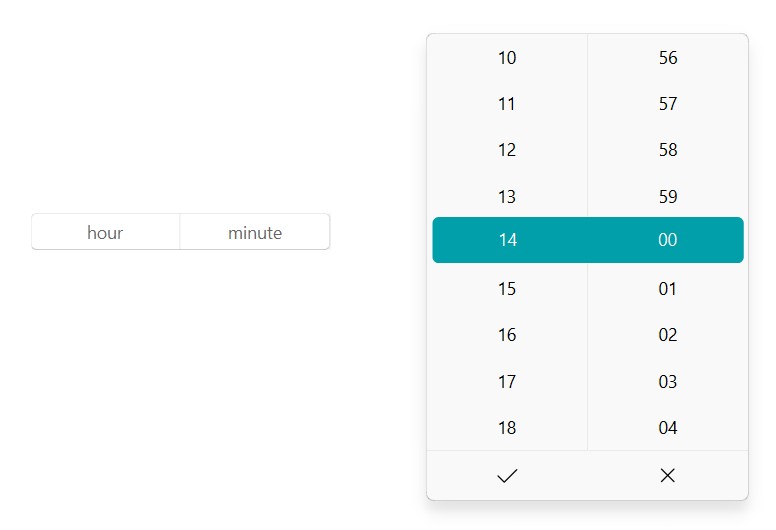This screenshot has width=776, height=530.
Task: Select hour 18 in the list
Action: point(507,428)
